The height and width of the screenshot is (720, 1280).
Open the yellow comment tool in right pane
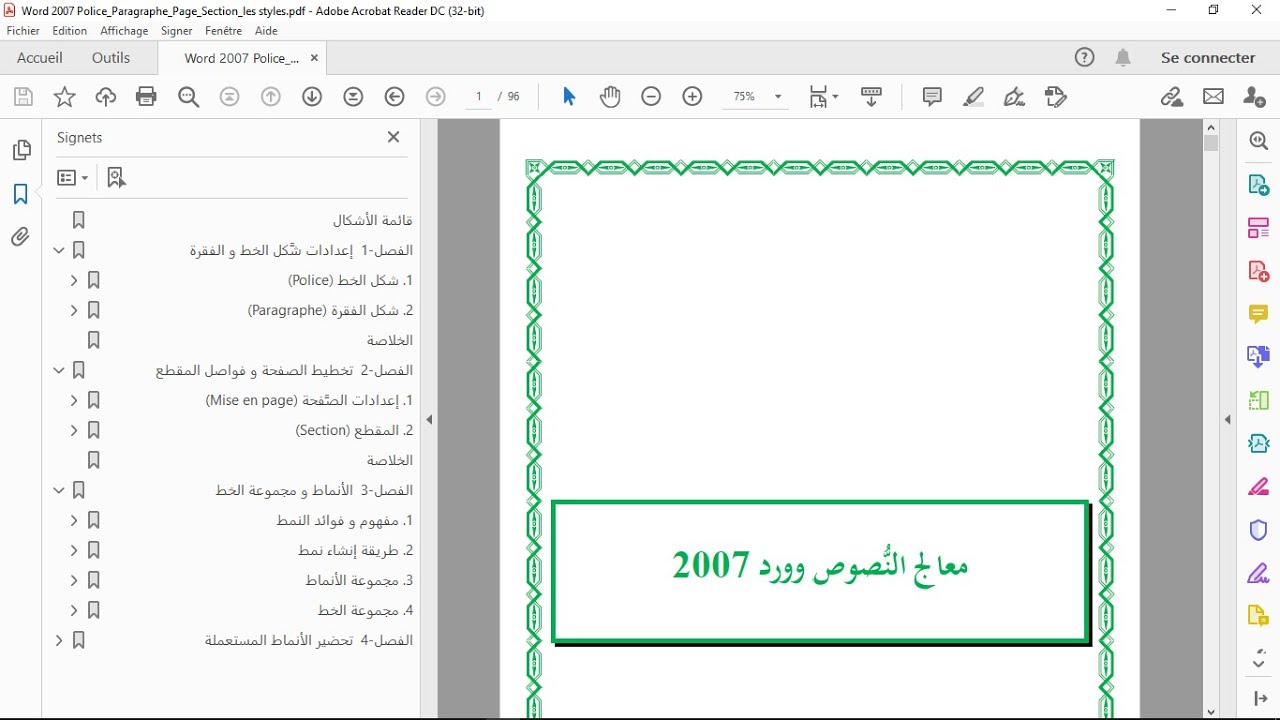pos(1258,314)
